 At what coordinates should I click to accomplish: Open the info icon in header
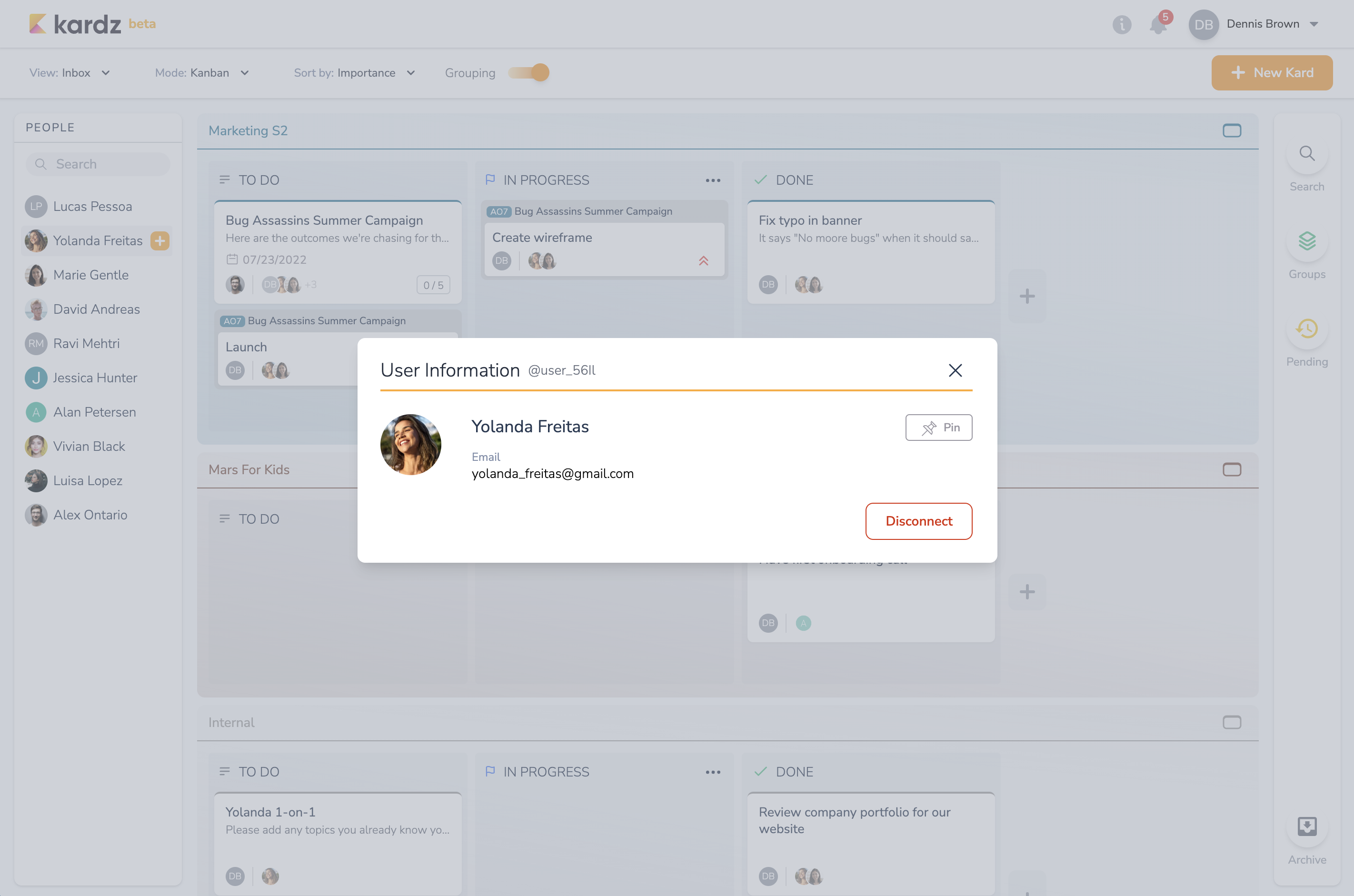tap(1122, 25)
